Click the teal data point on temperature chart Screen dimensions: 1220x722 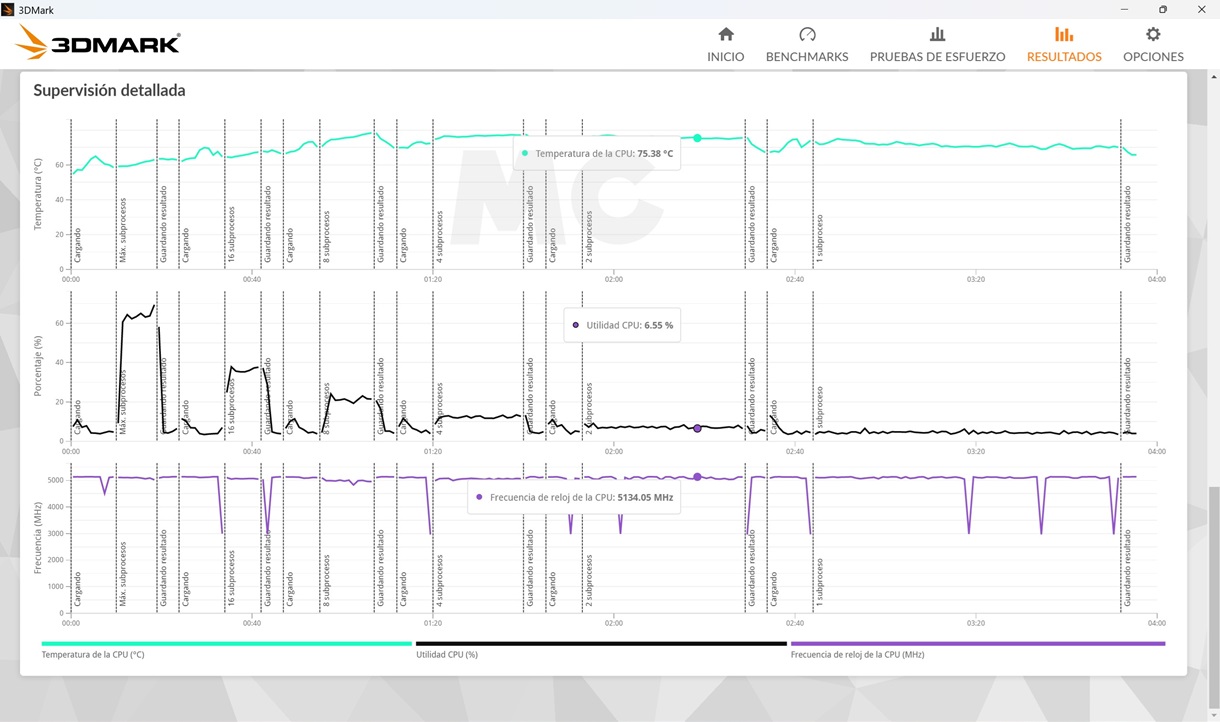(697, 138)
